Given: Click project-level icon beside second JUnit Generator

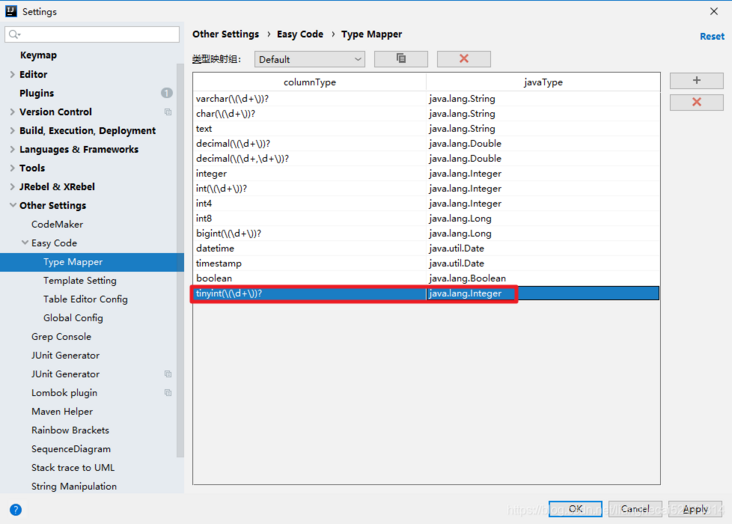Looking at the screenshot, I should 168,374.
